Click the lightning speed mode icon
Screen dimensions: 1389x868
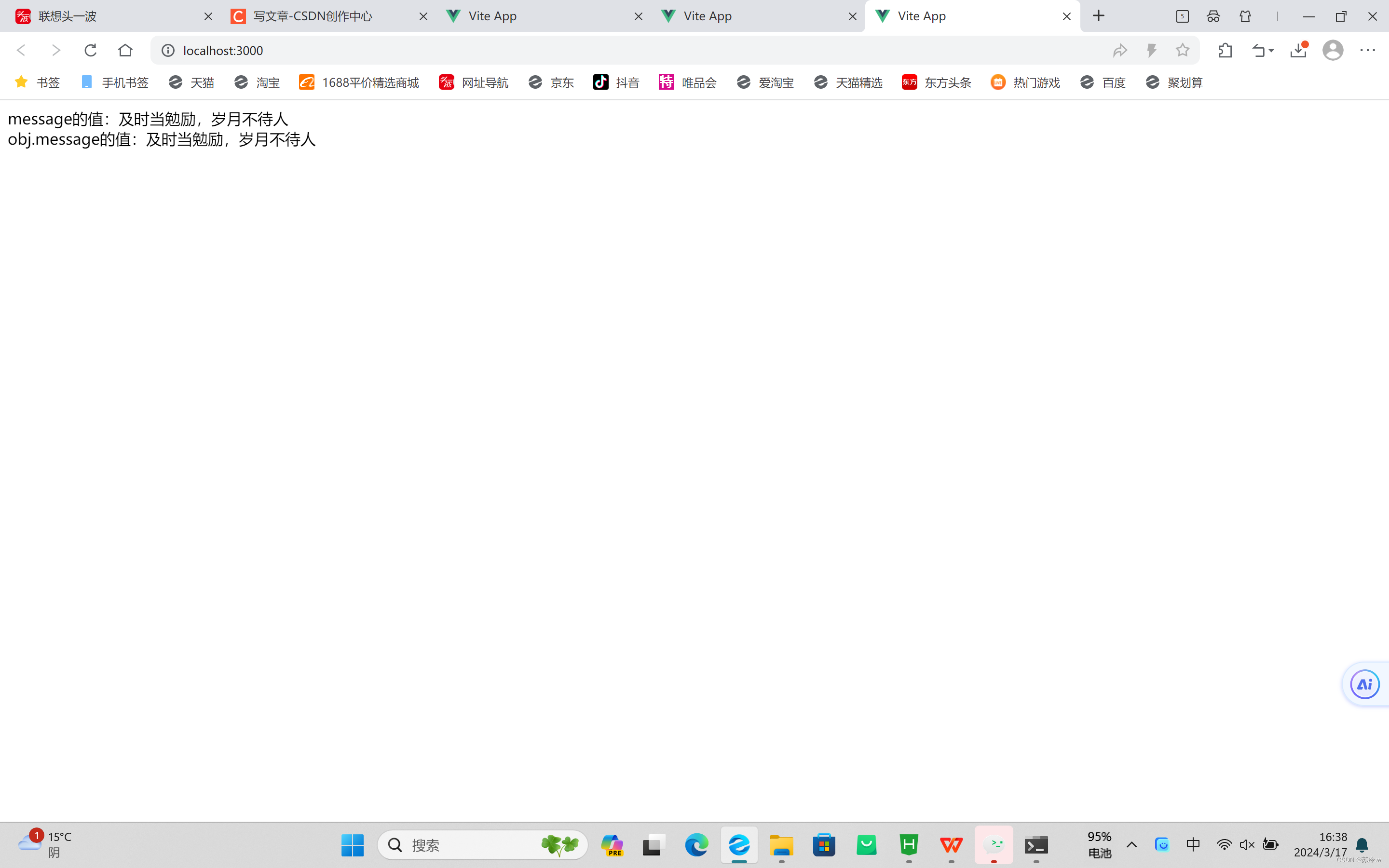pyautogui.click(x=1151, y=51)
